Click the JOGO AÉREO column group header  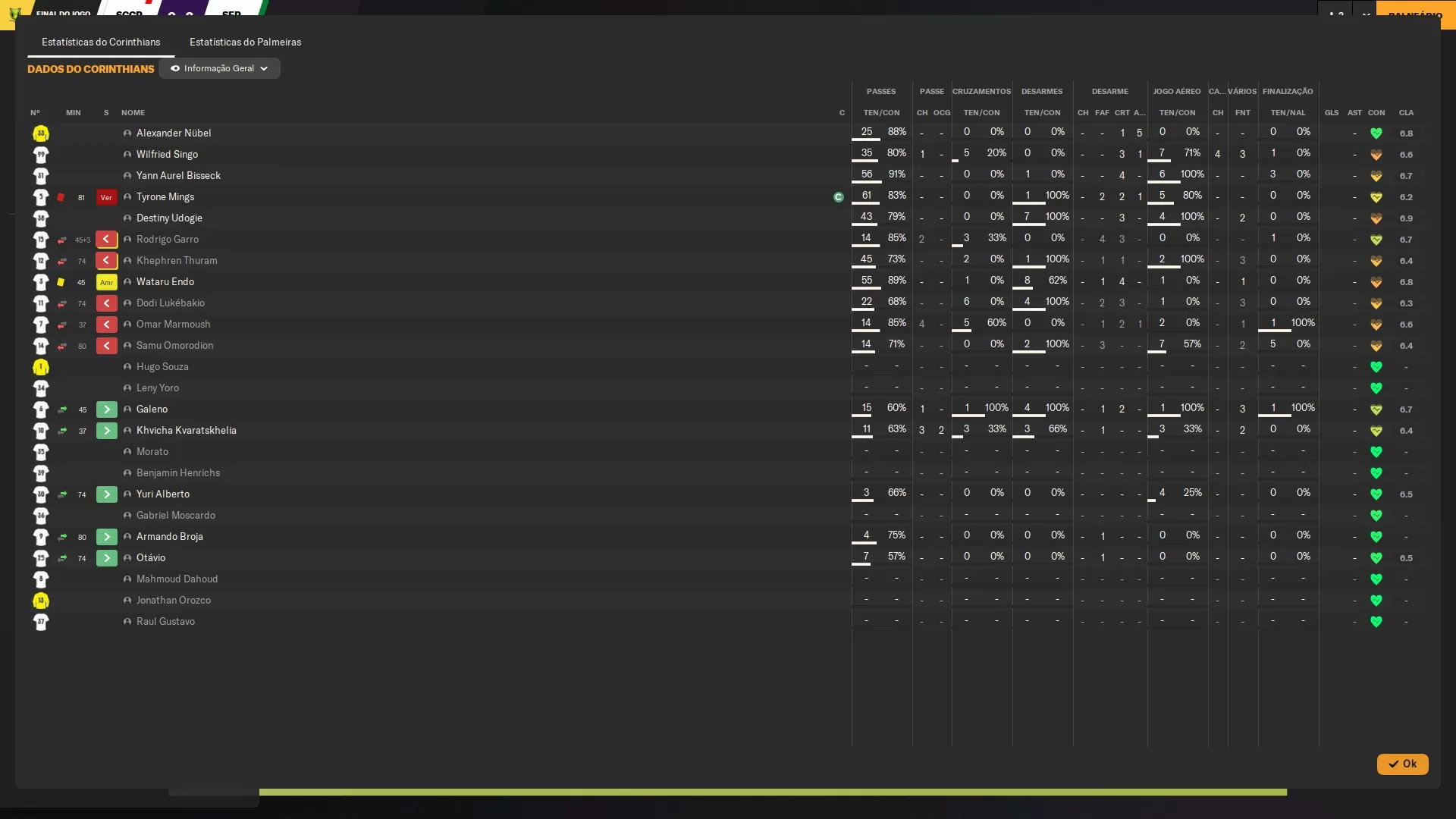1177,92
